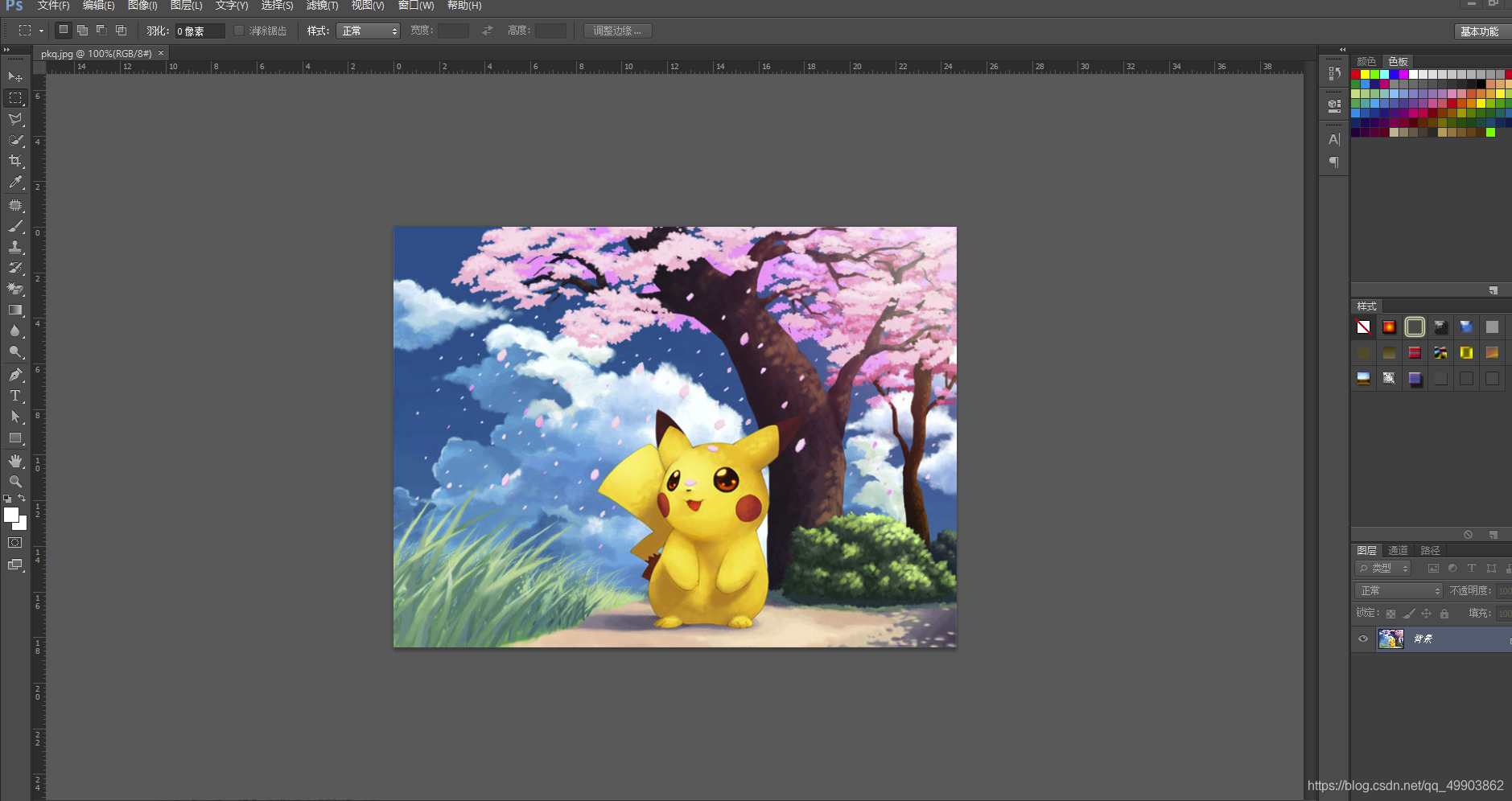The width and height of the screenshot is (1512, 801).
Task: Select the Spot Healing Brush tool
Action: click(15, 206)
